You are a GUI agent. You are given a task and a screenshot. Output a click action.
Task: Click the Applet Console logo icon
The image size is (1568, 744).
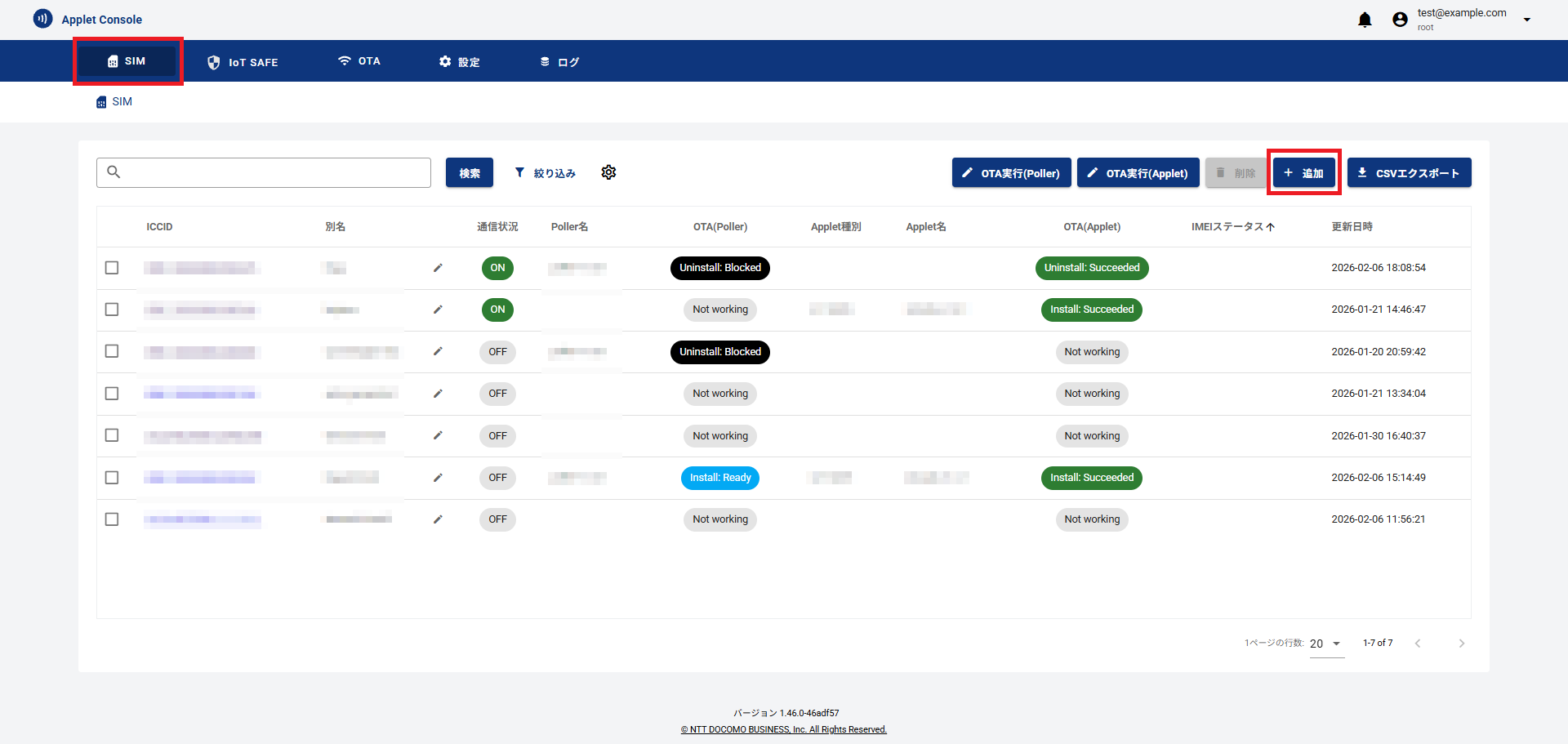coord(42,19)
